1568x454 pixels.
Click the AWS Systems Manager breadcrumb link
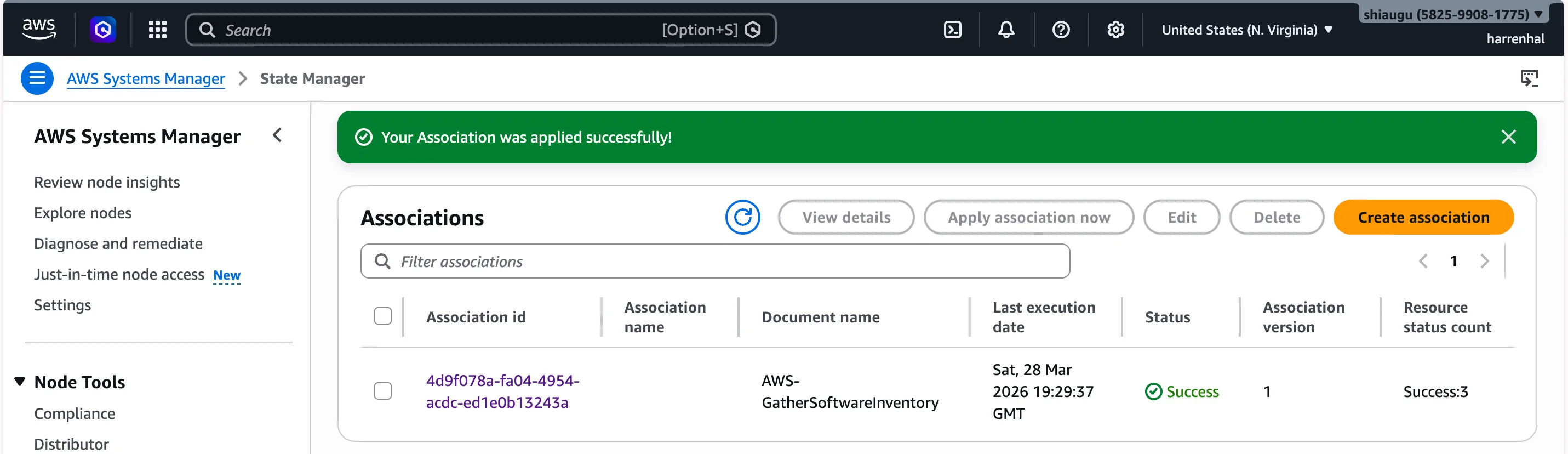pyautogui.click(x=146, y=78)
